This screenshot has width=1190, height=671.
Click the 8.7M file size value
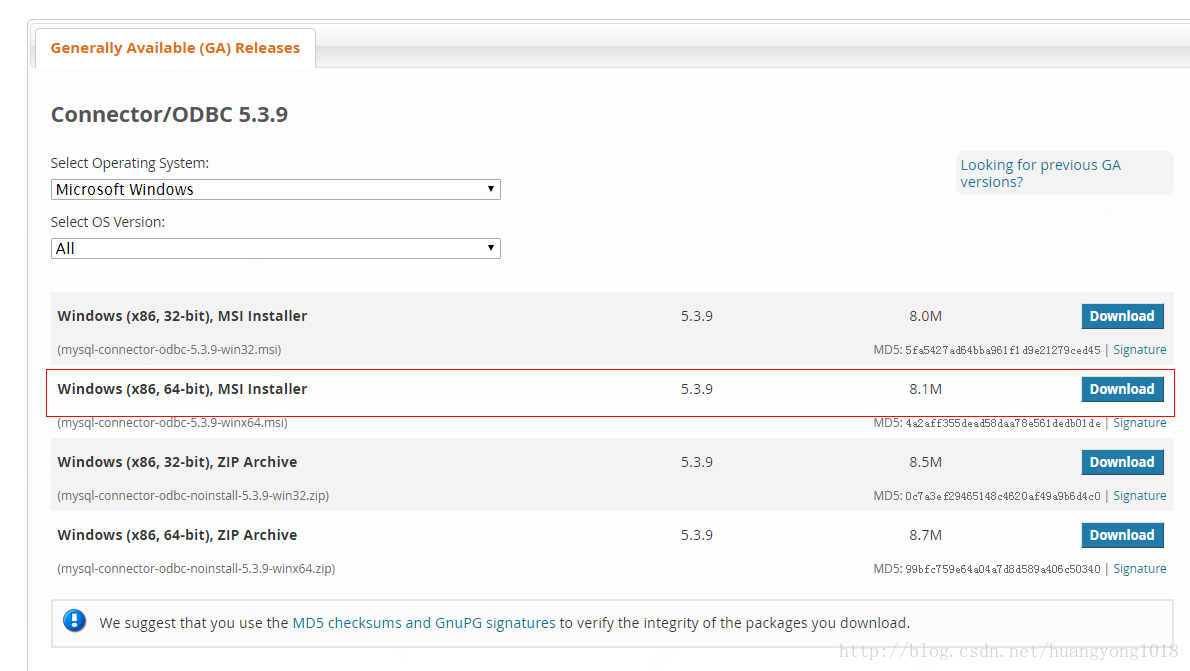(x=925, y=534)
